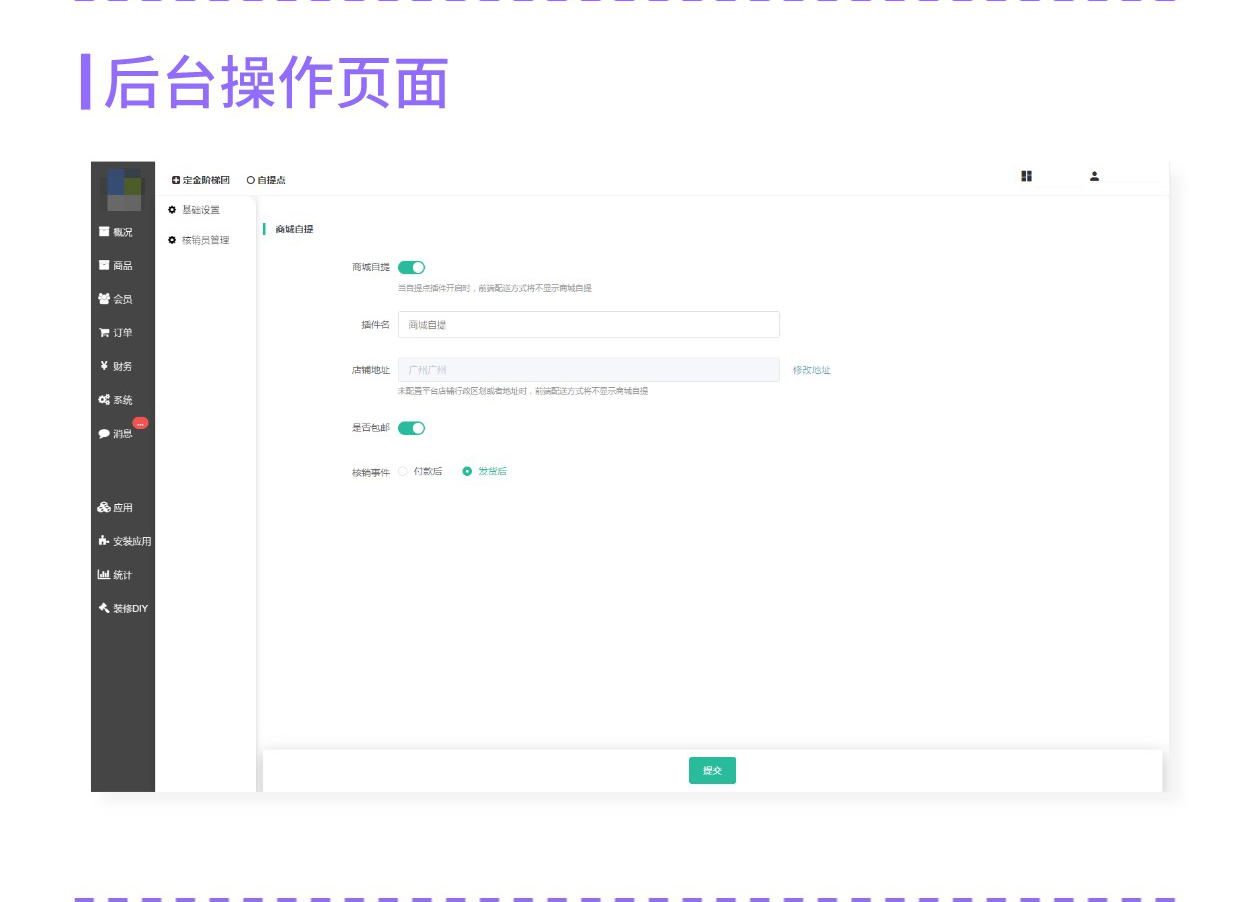Click the user profile icon in header

click(1094, 176)
